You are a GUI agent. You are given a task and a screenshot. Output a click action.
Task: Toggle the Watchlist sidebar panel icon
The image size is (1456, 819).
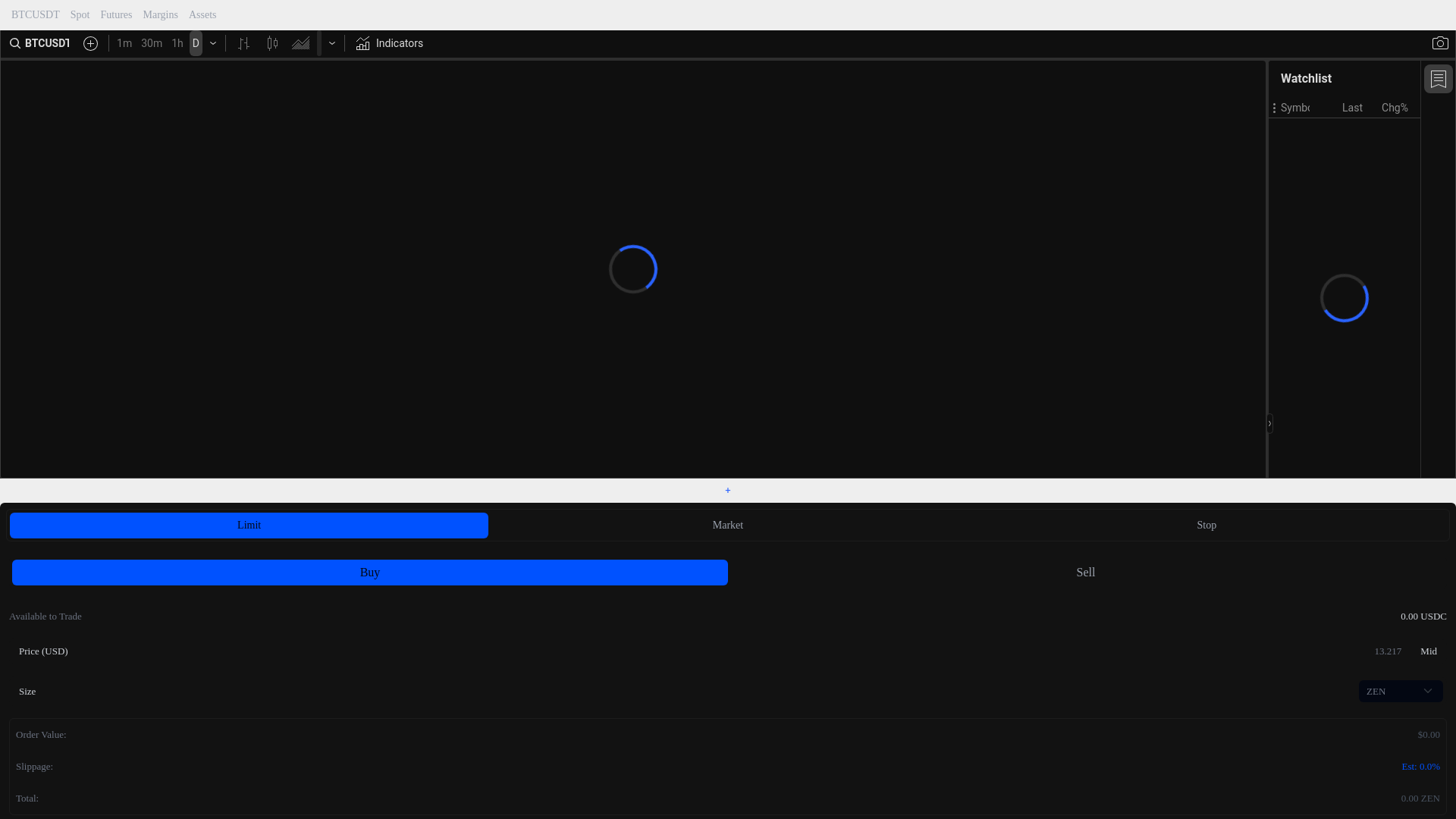click(x=1439, y=79)
